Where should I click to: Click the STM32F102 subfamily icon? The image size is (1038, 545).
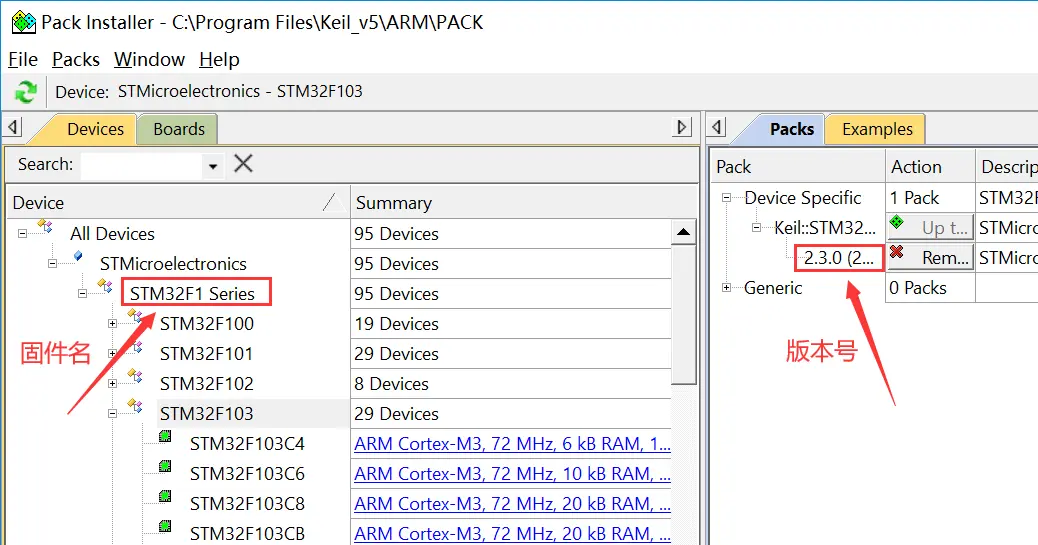point(135,376)
